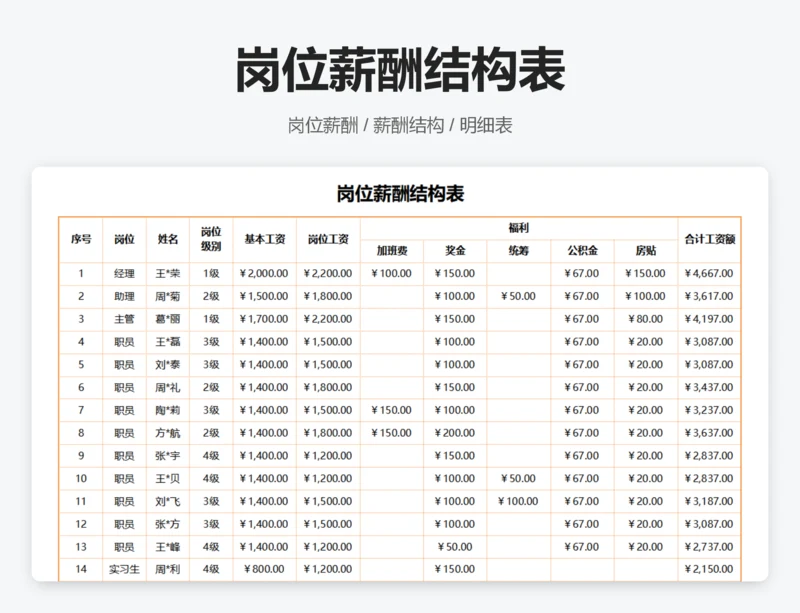
Task: Click basic salary ¥1,700.00 in row 3
Action: click(x=265, y=319)
